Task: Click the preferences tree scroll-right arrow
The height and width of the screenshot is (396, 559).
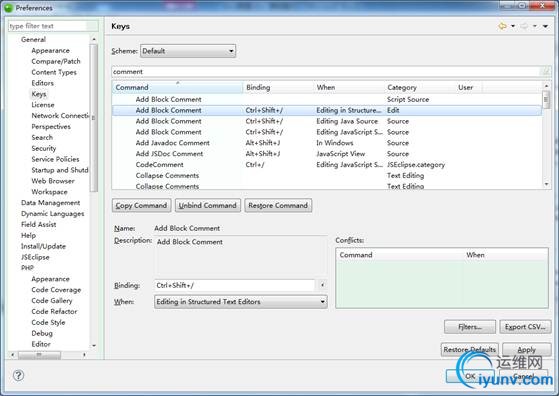Action: (84, 355)
